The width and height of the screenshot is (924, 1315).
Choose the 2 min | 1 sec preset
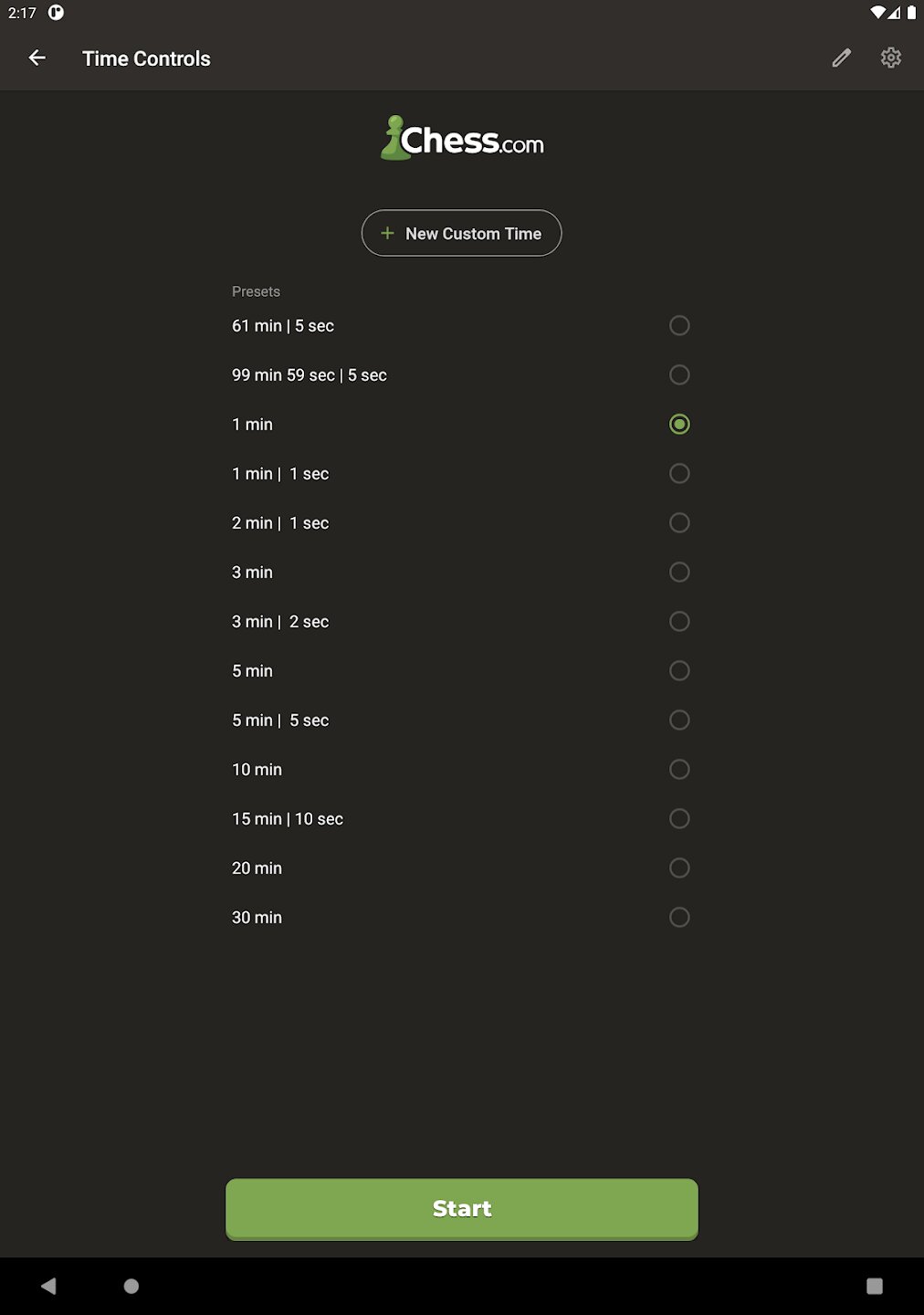[678, 523]
